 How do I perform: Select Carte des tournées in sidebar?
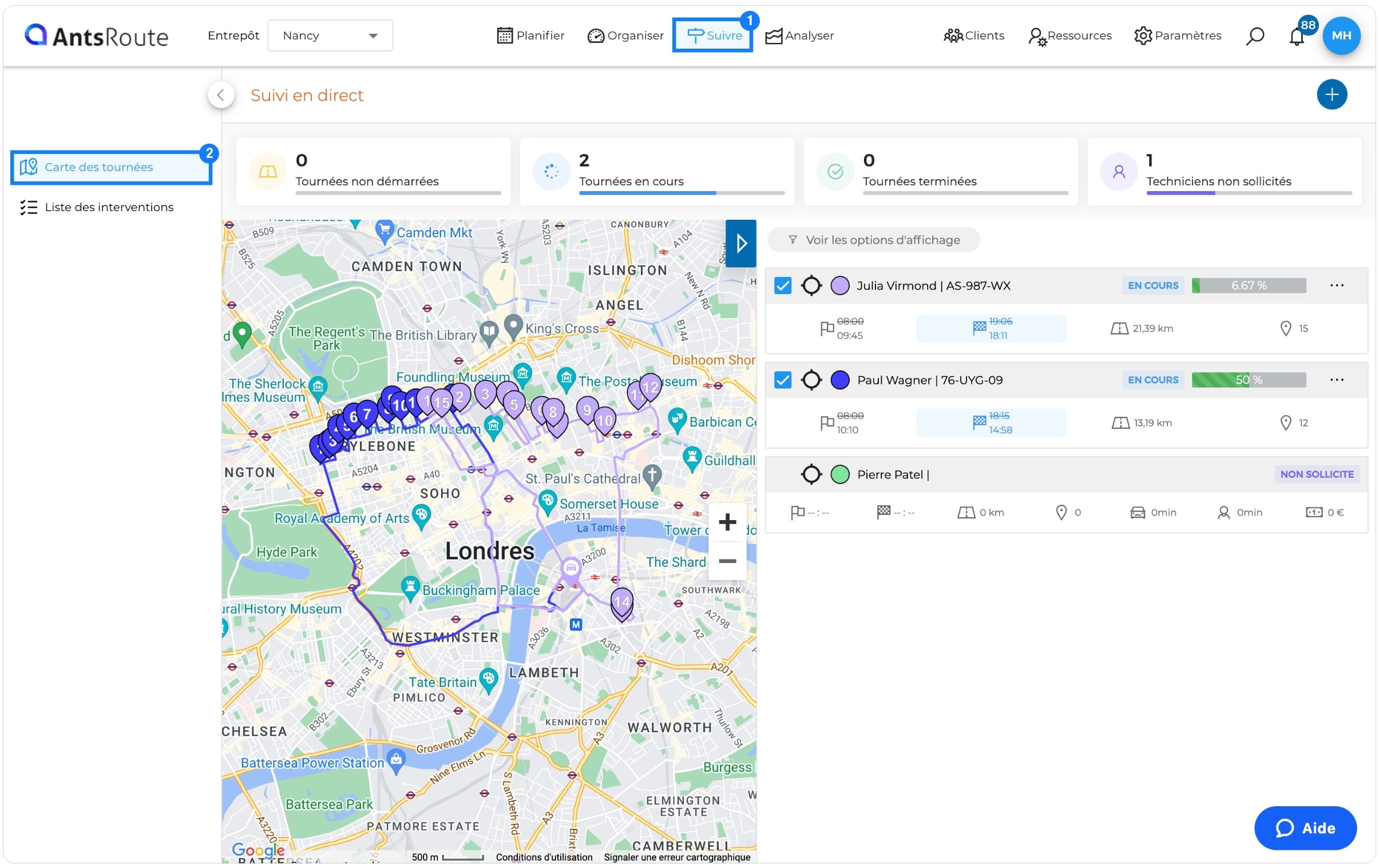[x=112, y=167]
